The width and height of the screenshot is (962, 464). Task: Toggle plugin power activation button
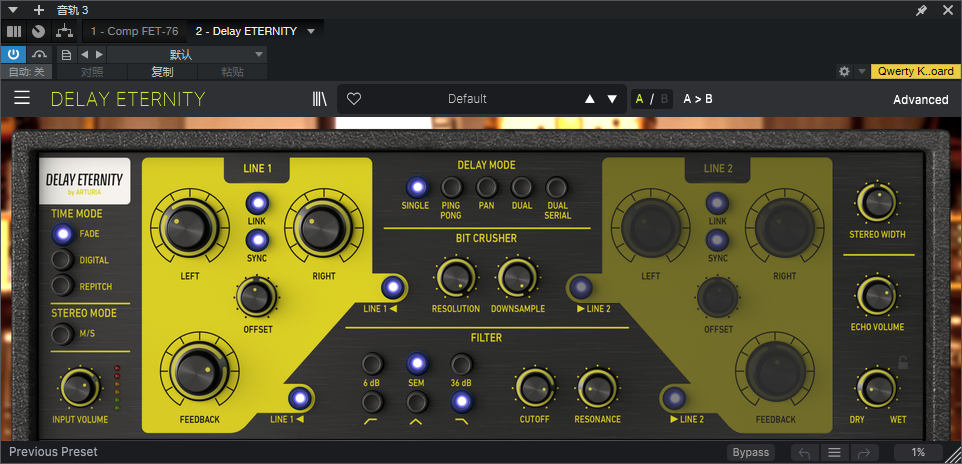pyautogui.click(x=13, y=54)
